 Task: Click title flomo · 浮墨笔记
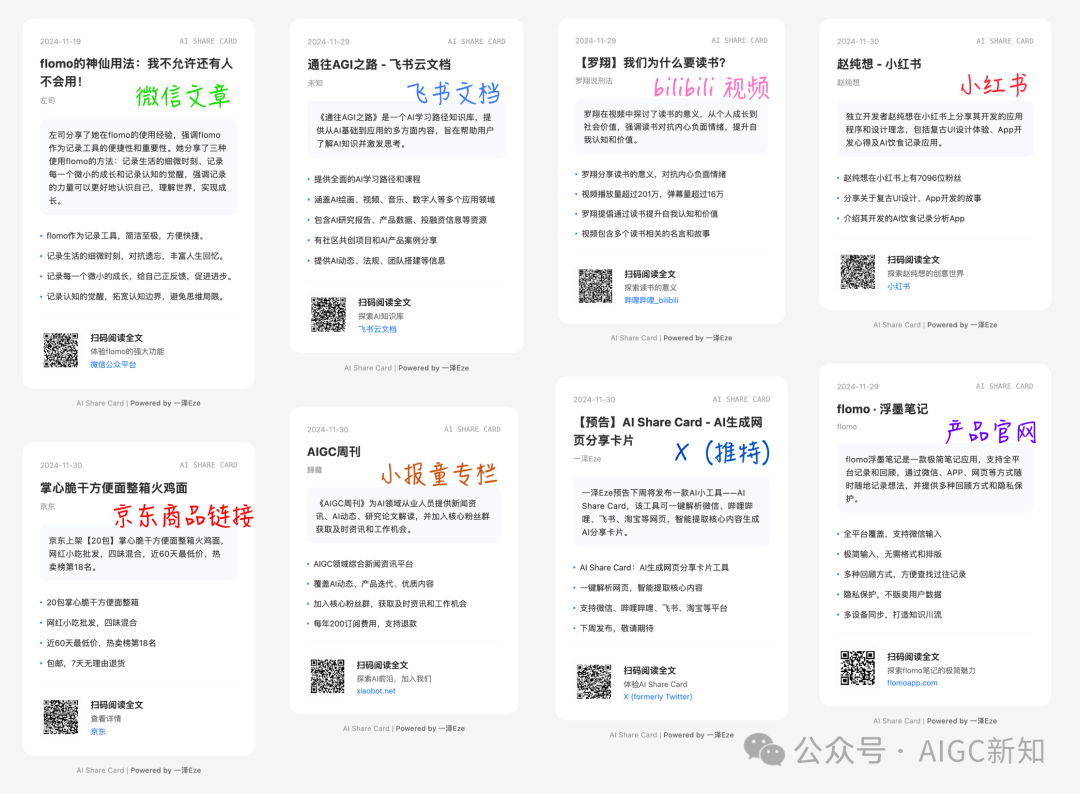tap(882, 409)
